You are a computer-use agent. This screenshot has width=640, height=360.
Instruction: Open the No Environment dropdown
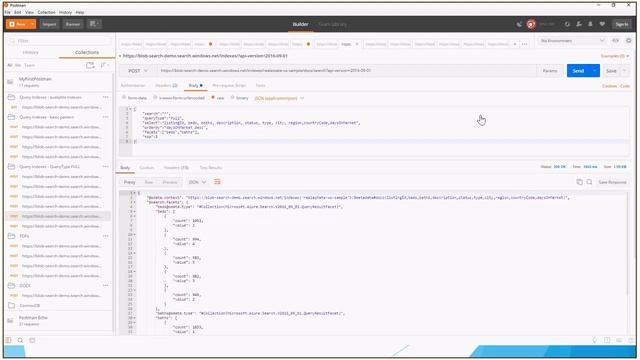[572, 40]
